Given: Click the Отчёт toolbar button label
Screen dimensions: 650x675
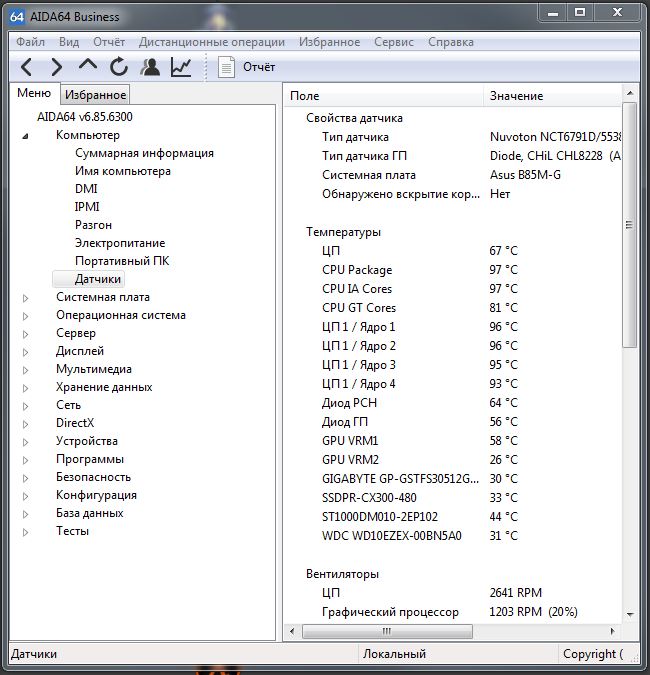Looking at the screenshot, I should (259, 67).
